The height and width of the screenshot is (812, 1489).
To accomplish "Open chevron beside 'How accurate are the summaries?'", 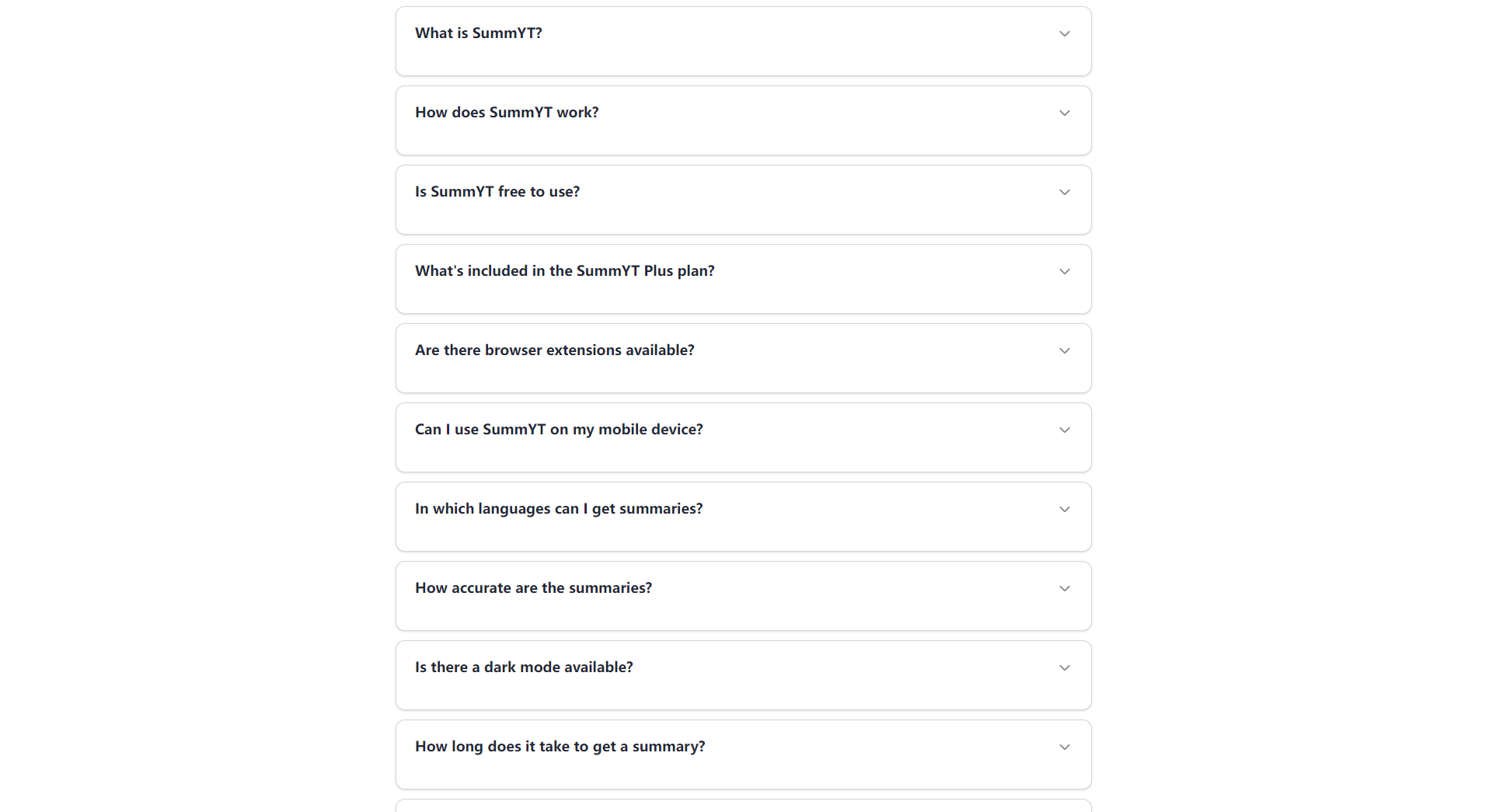I will [x=1065, y=588].
